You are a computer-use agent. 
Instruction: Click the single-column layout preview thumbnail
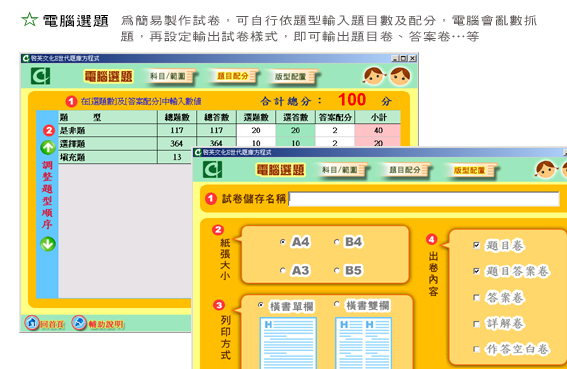point(288,343)
